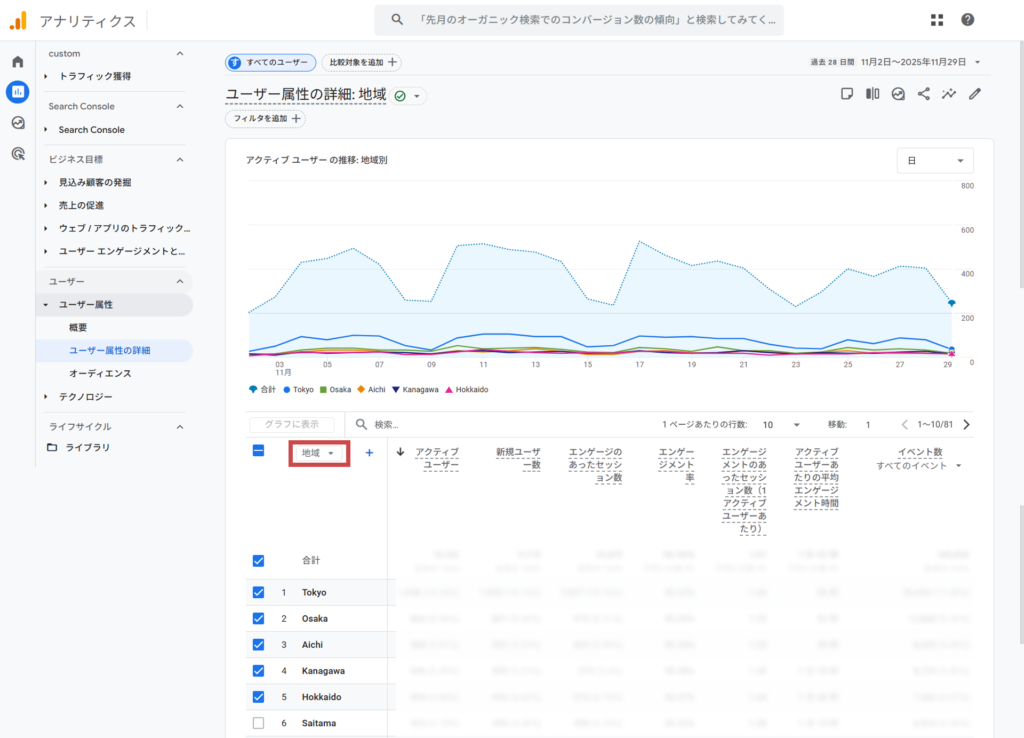Open the Insights sparkline icon
1024x738 pixels.
(949, 94)
